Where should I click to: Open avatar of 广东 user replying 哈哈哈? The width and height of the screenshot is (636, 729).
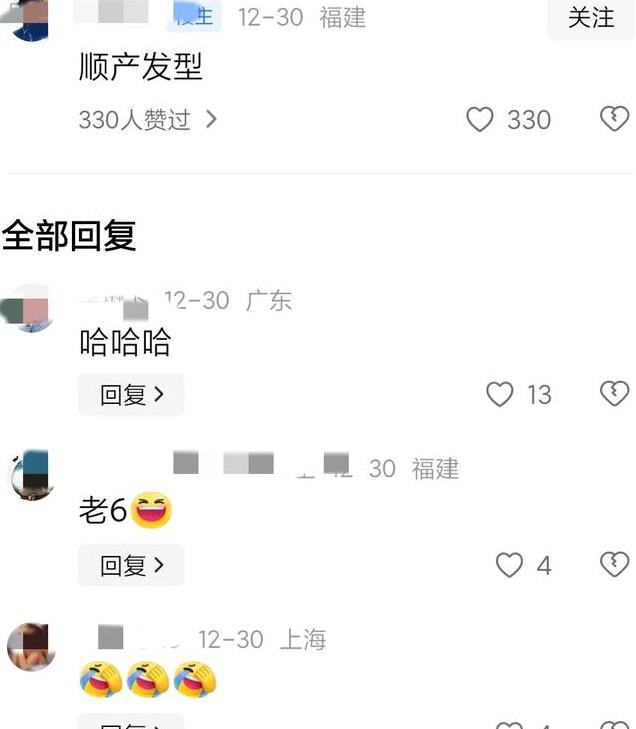[x=28, y=307]
